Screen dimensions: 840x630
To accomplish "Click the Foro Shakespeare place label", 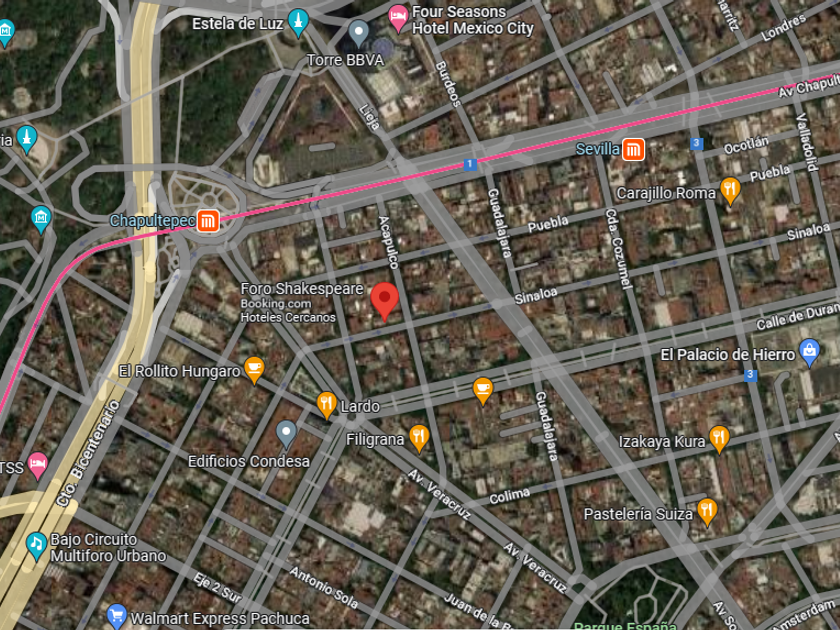I will coord(302,289).
